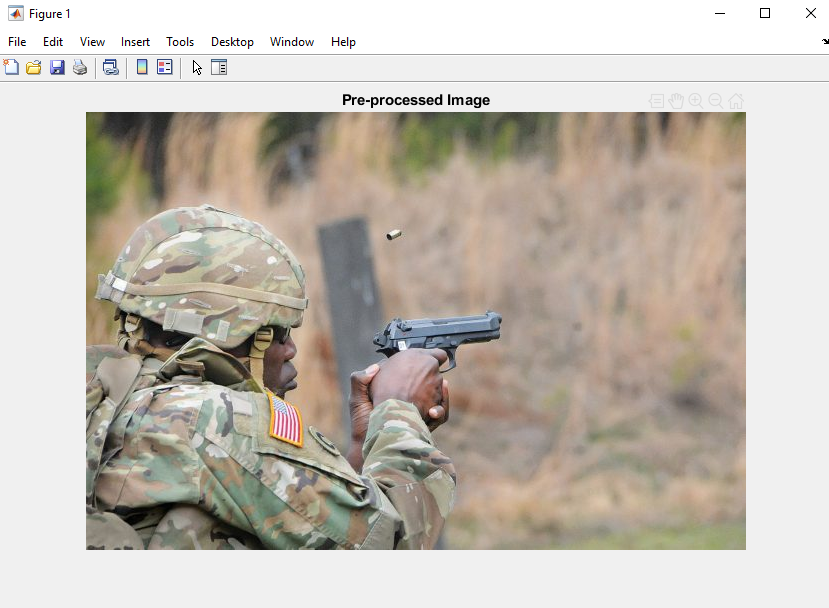
Task: Open the Desktop menu
Action: [x=232, y=42]
